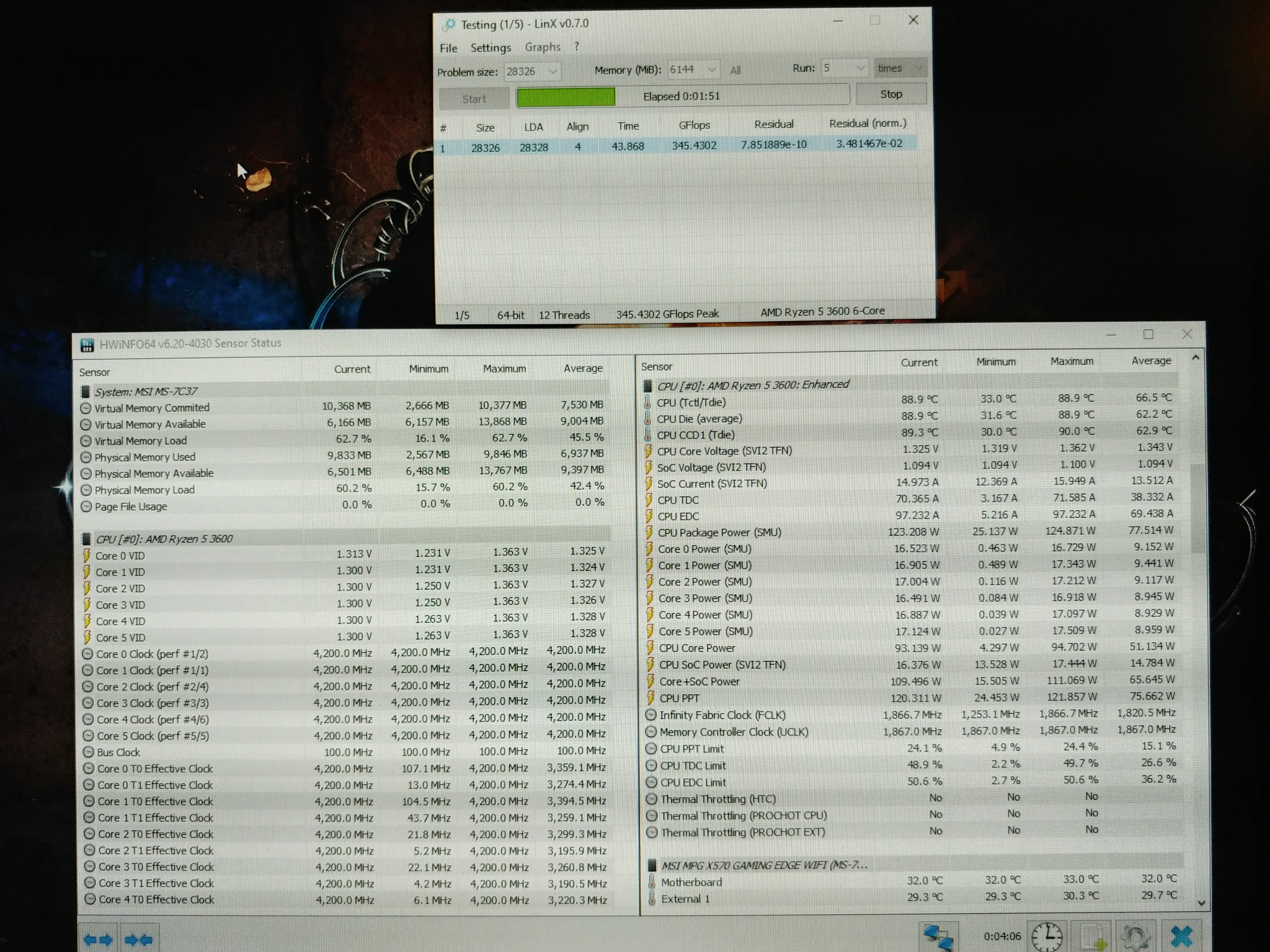Click the expand columns arrows icon in HWiNFO
The width and height of the screenshot is (1270, 952).
98,940
